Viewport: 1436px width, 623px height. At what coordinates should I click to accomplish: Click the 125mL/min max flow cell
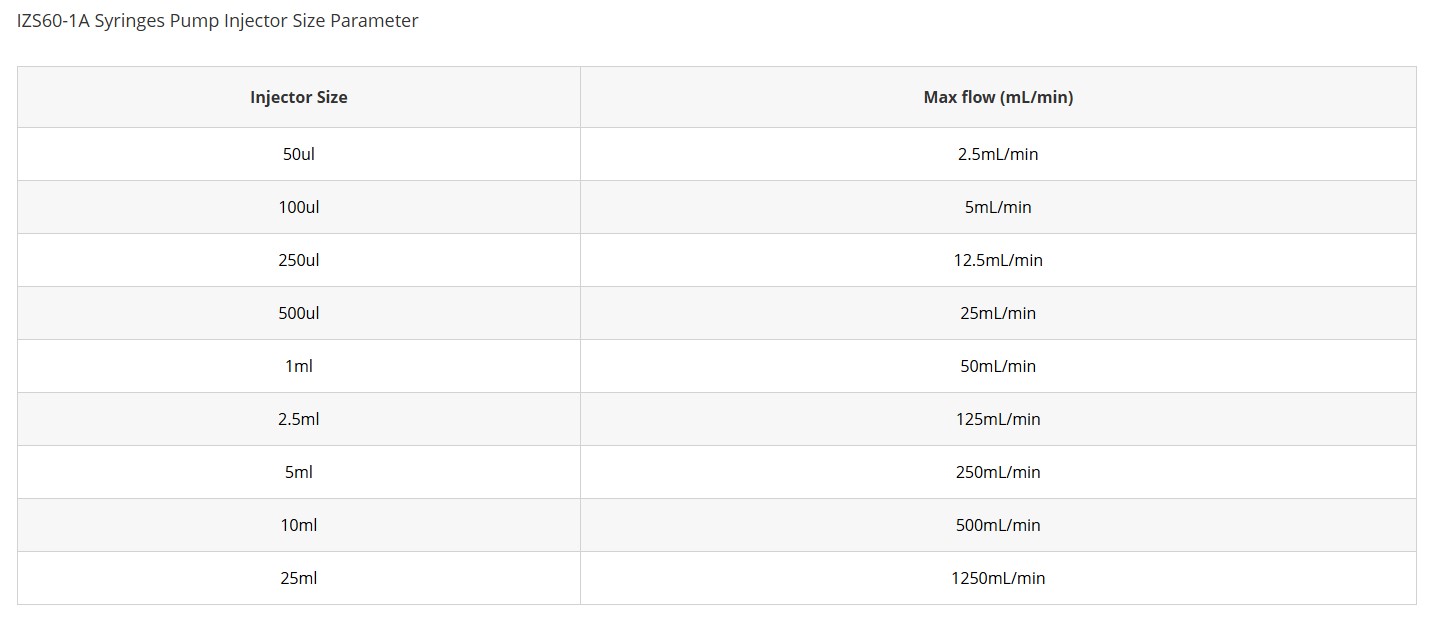[x=998, y=419]
